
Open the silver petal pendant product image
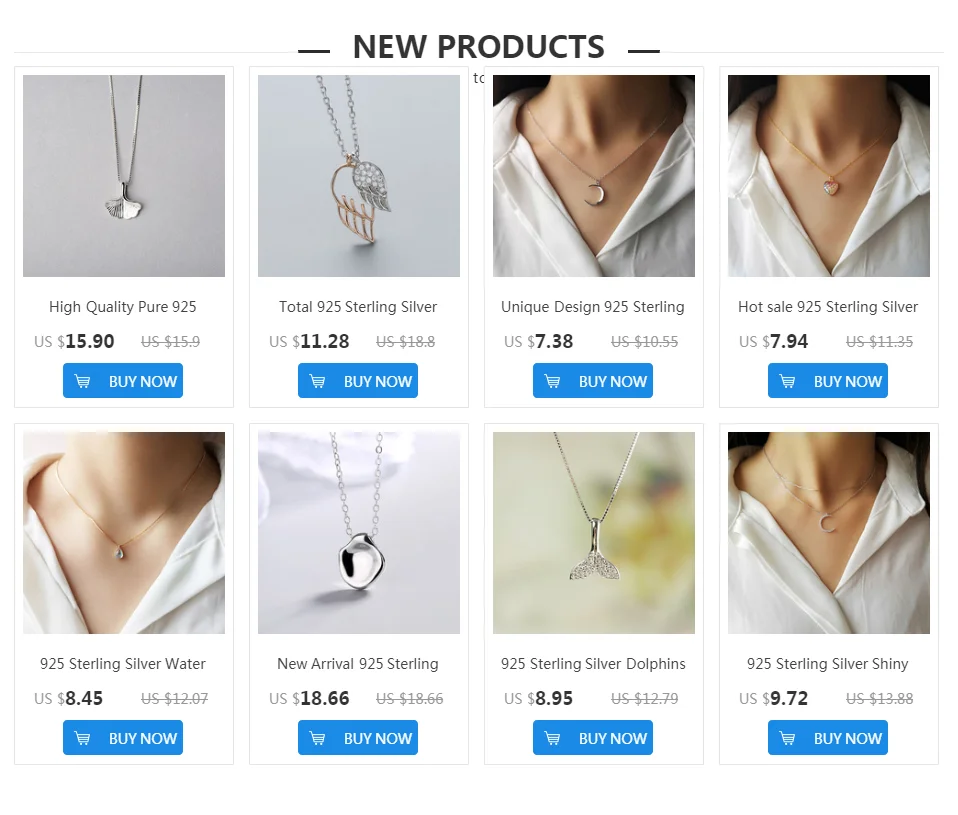359,533
